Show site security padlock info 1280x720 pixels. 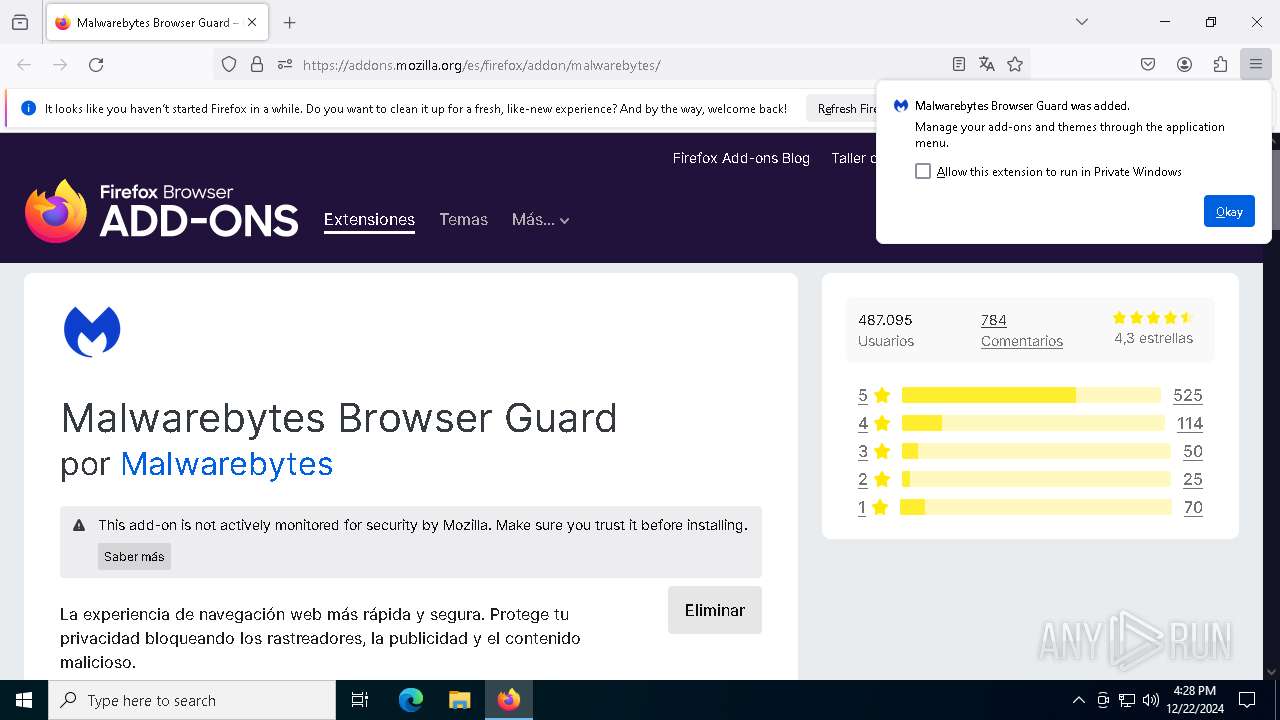(257, 64)
